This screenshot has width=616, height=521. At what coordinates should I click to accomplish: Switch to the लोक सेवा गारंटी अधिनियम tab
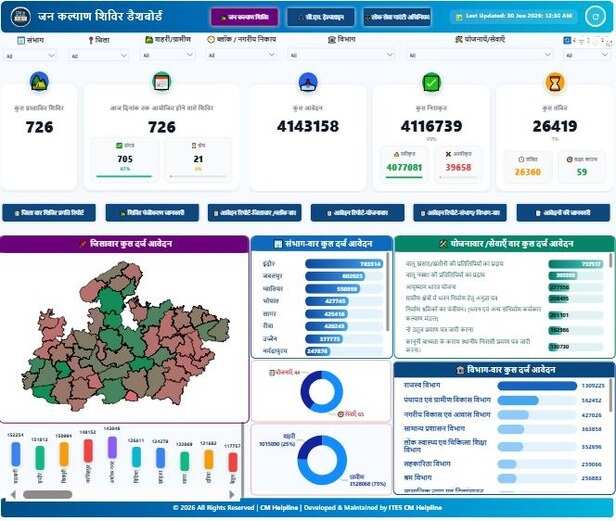click(397, 17)
